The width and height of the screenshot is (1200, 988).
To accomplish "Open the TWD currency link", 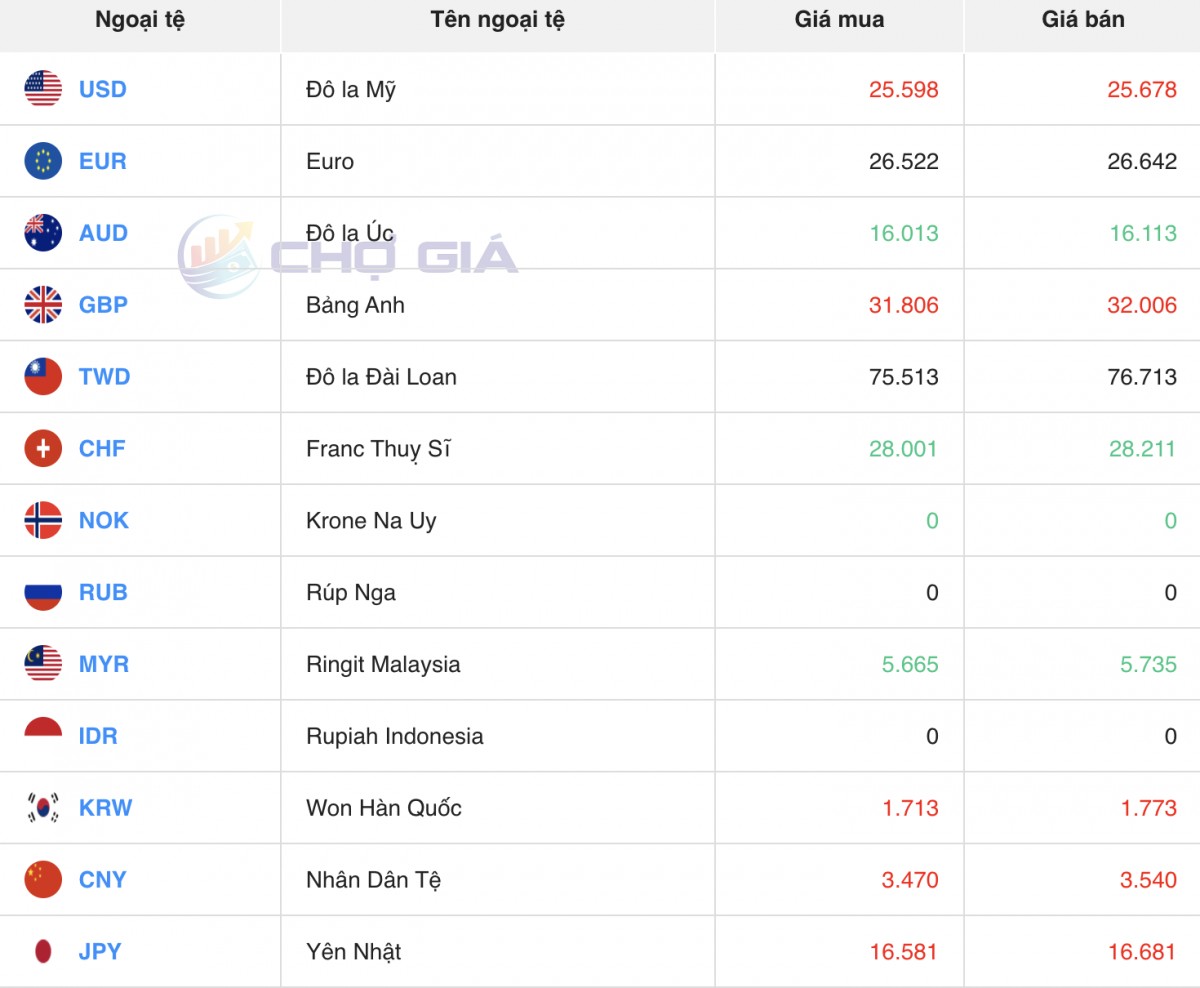I will (x=104, y=377).
